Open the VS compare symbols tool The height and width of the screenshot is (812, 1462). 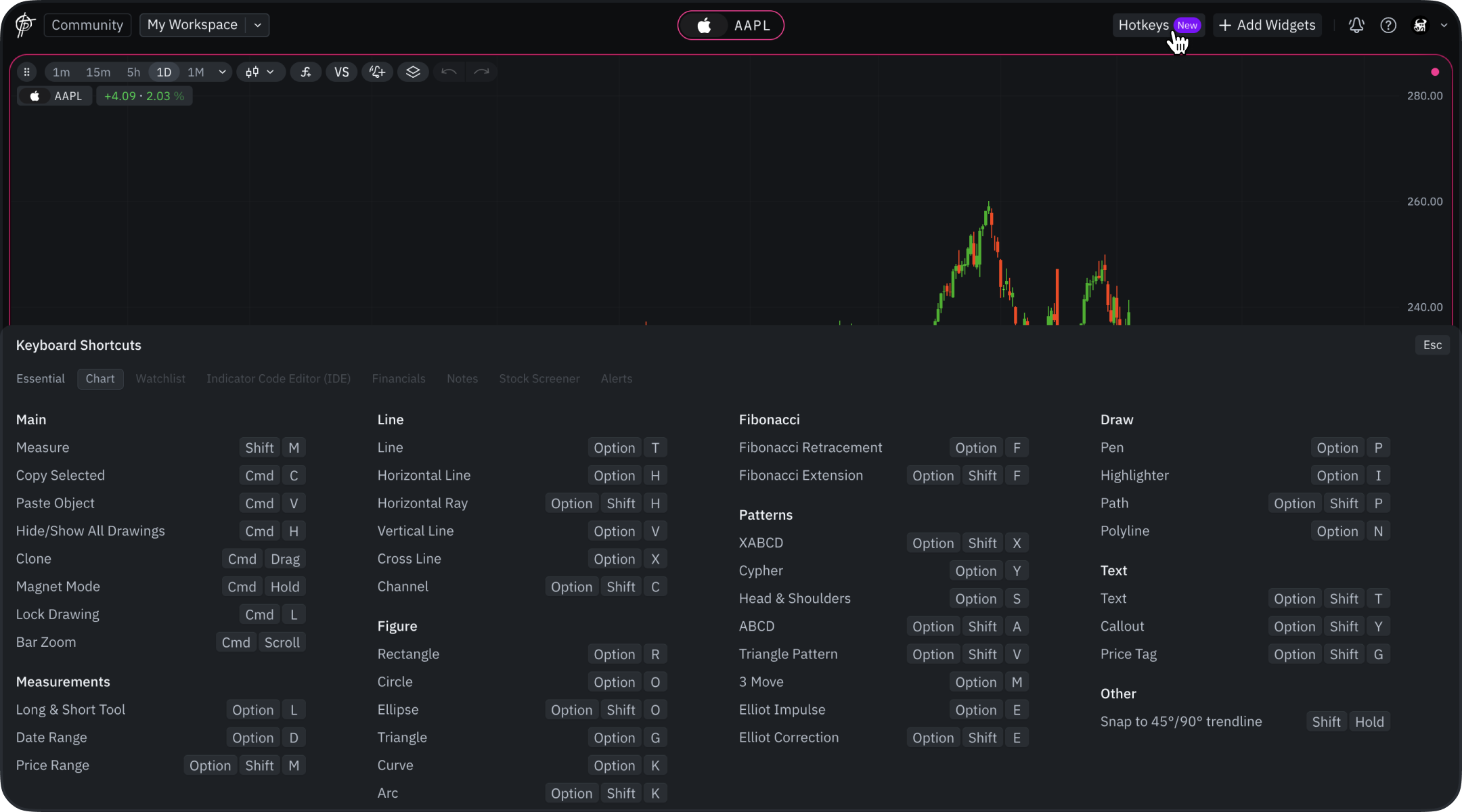pyautogui.click(x=341, y=72)
